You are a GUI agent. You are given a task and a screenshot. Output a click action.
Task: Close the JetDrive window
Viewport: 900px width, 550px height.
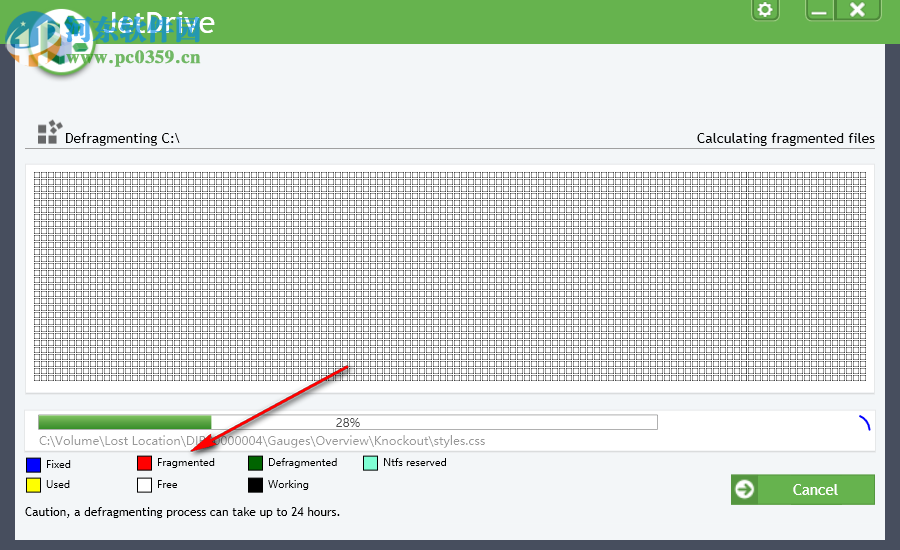point(857,10)
